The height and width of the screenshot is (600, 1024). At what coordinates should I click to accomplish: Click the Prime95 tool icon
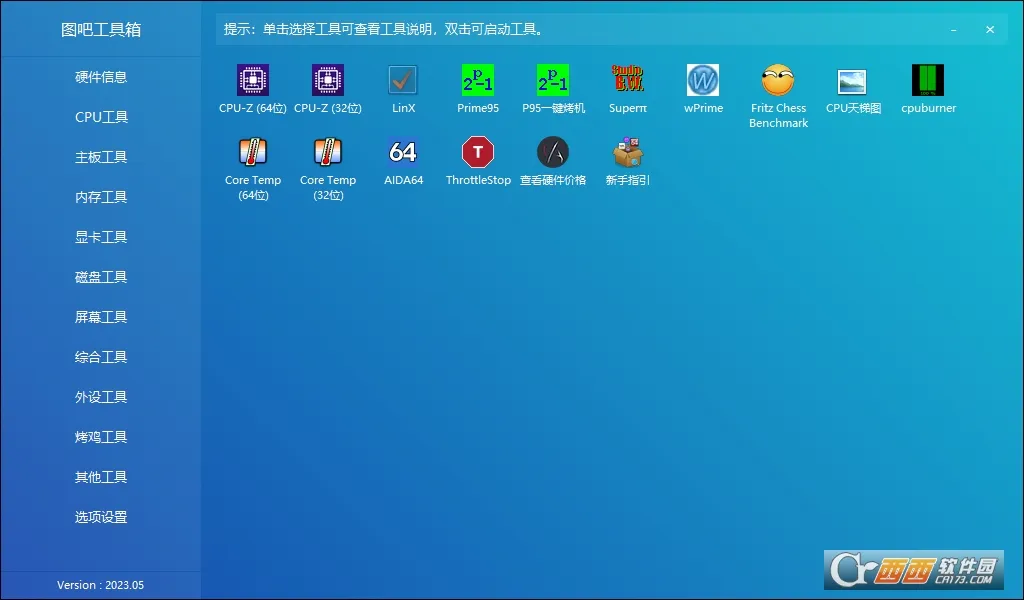click(x=478, y=80)
